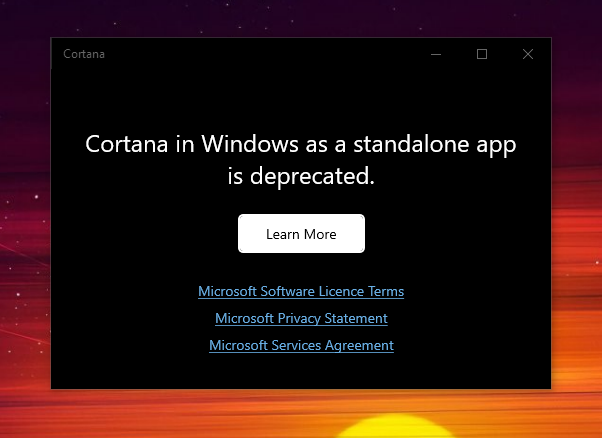Click the Learn More button
The height and width of the screenshot is (438, 602).
(x=301, y=234)
